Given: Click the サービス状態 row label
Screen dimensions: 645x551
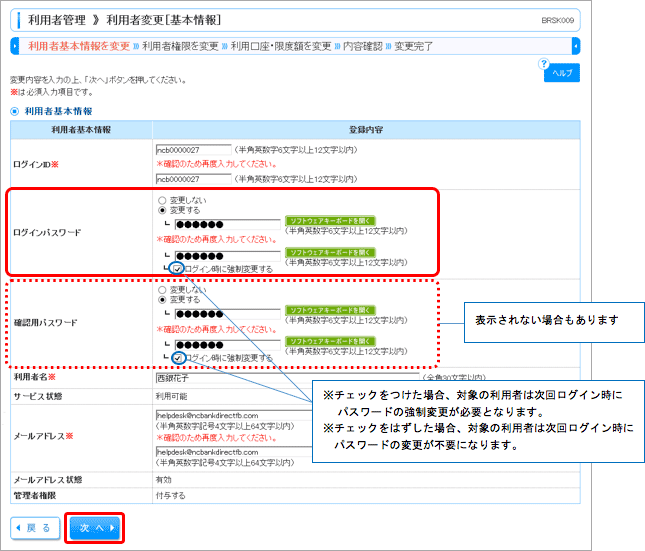Looking at the screenshot, I should click(x=38, y=396).
